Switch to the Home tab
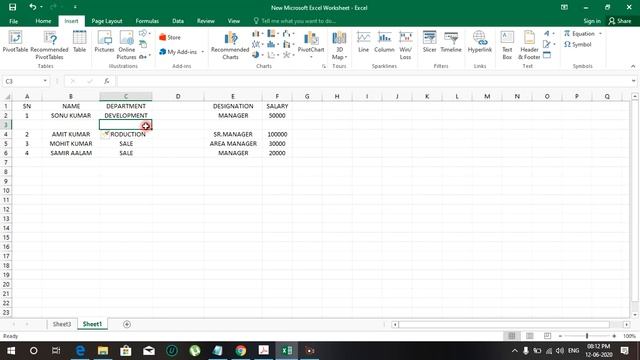The height and width of the screenshot is (360, 640). coord(43,21)
